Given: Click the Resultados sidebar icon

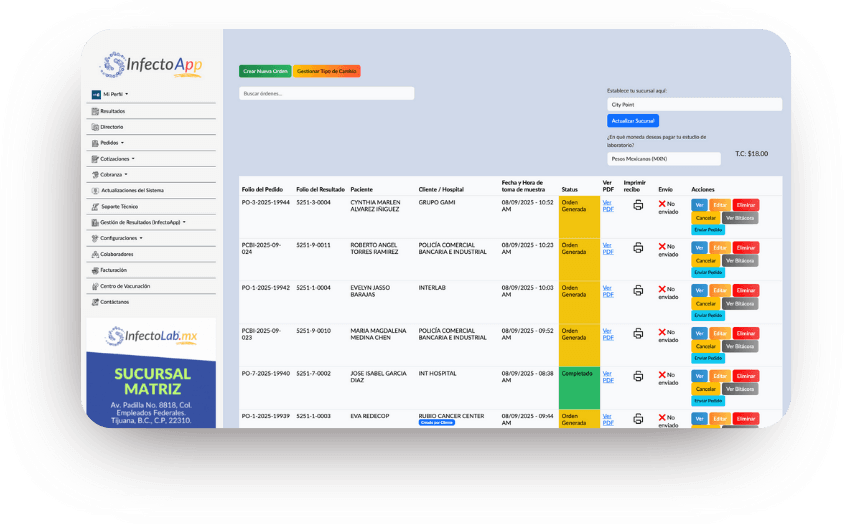Looking at the screenshot, I should point(95,111).
